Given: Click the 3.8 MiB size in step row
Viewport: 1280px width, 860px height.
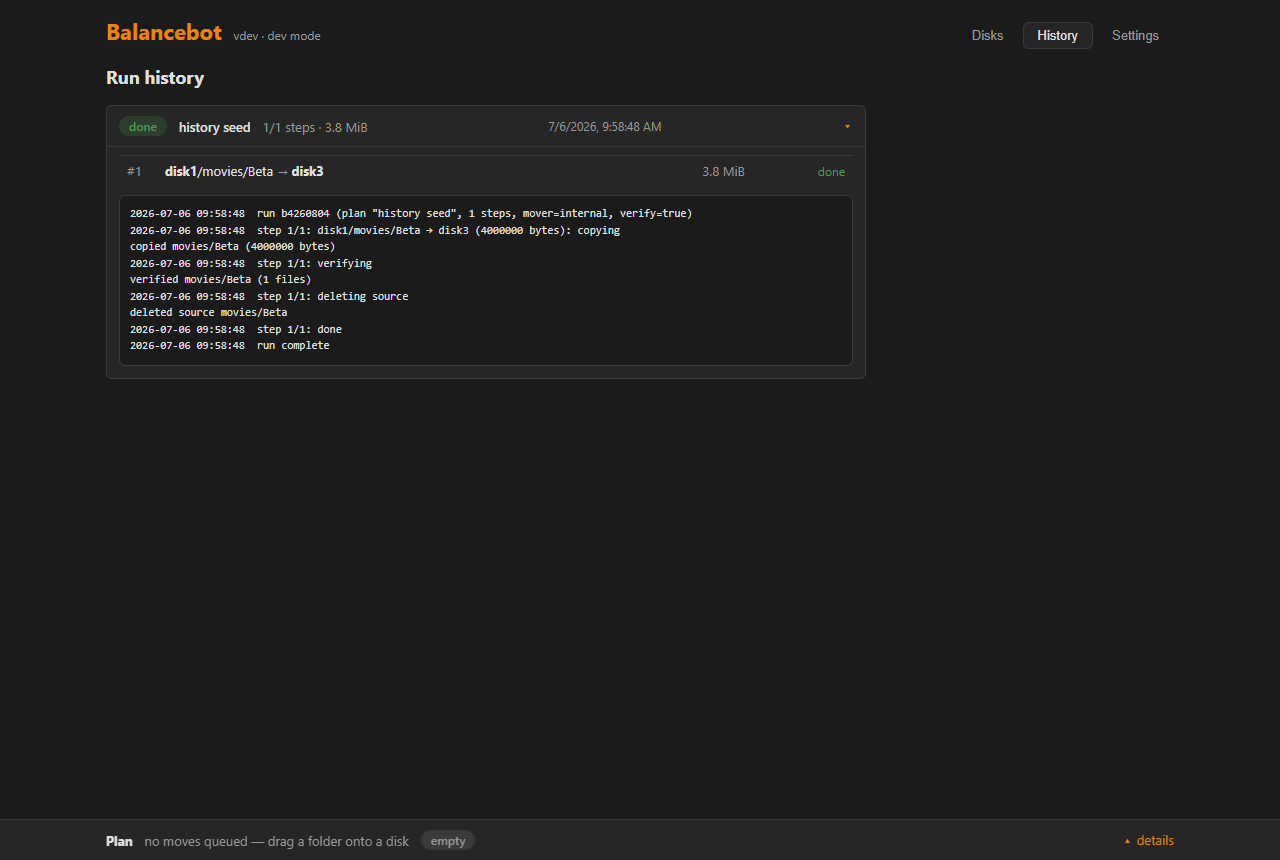Looking at the screenshot, I should click(723, 172).
